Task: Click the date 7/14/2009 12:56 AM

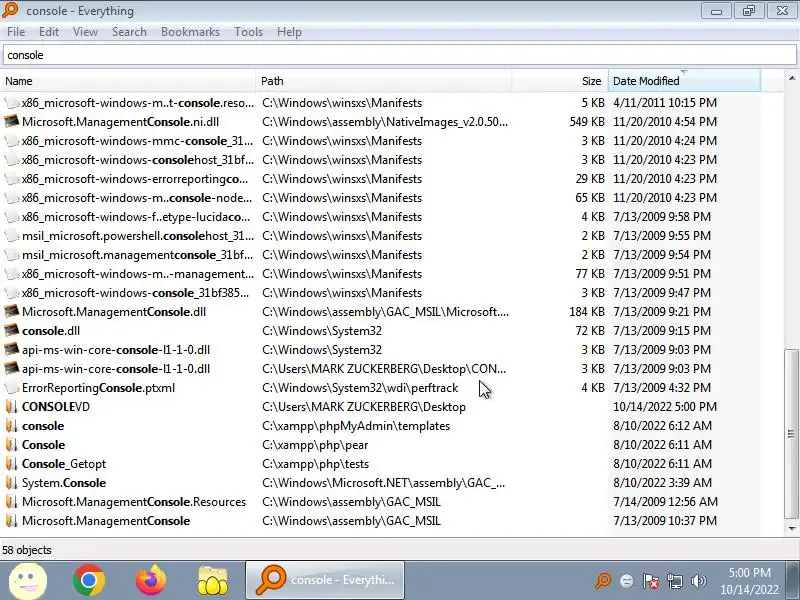Action: [665, 502]
